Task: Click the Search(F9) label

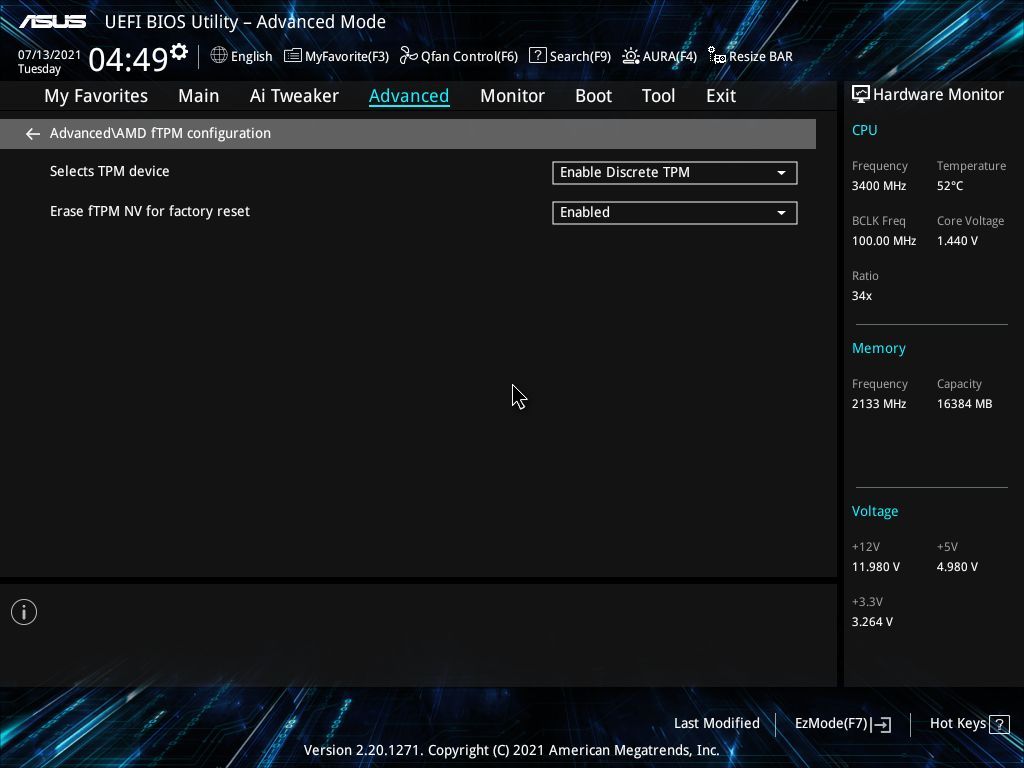Action: point(580,57)
